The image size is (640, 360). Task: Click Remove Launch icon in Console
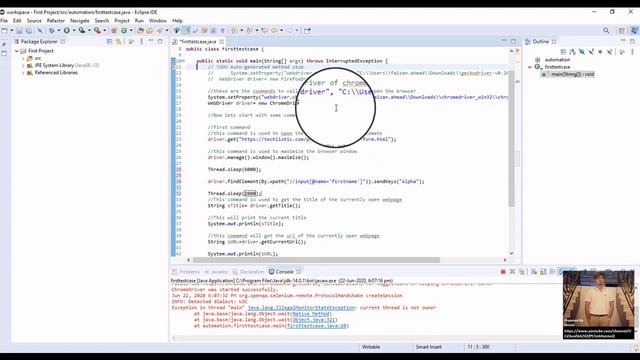[x=513, y=272]
